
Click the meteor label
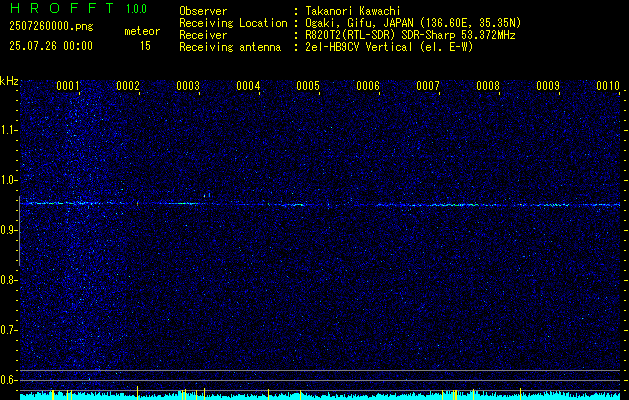pyautogui.click(x=142, y=31)
